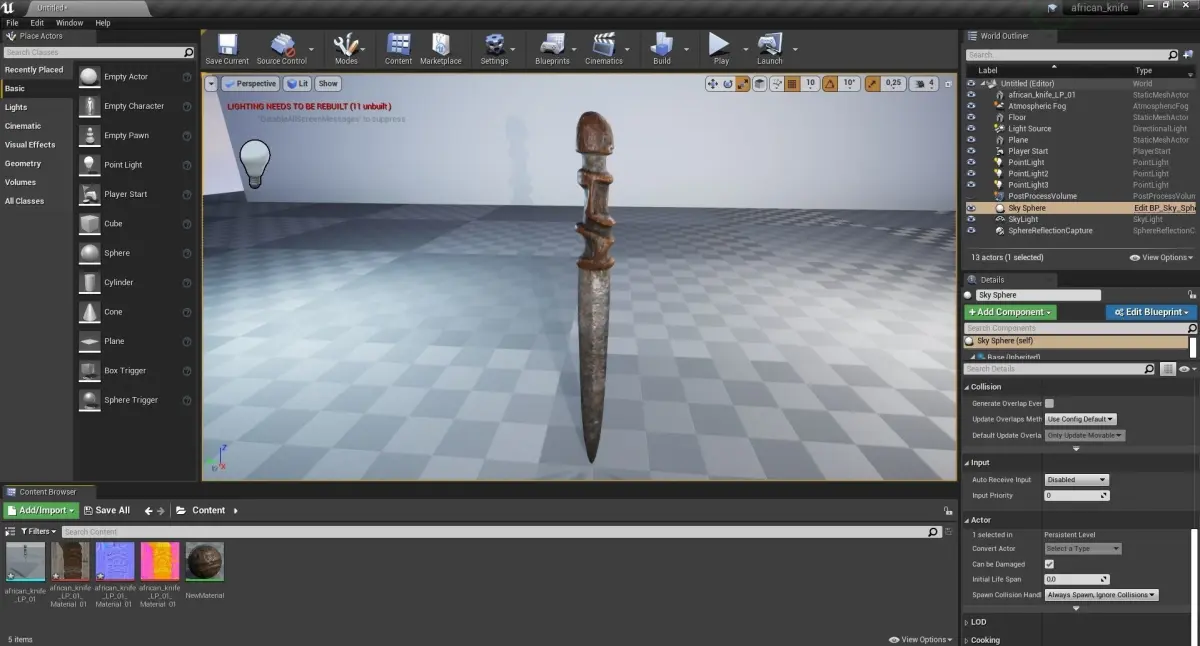
Task: Enable Generate Overlap Events checkbox
Action: pyautogui.click(x=1049, y=403)
